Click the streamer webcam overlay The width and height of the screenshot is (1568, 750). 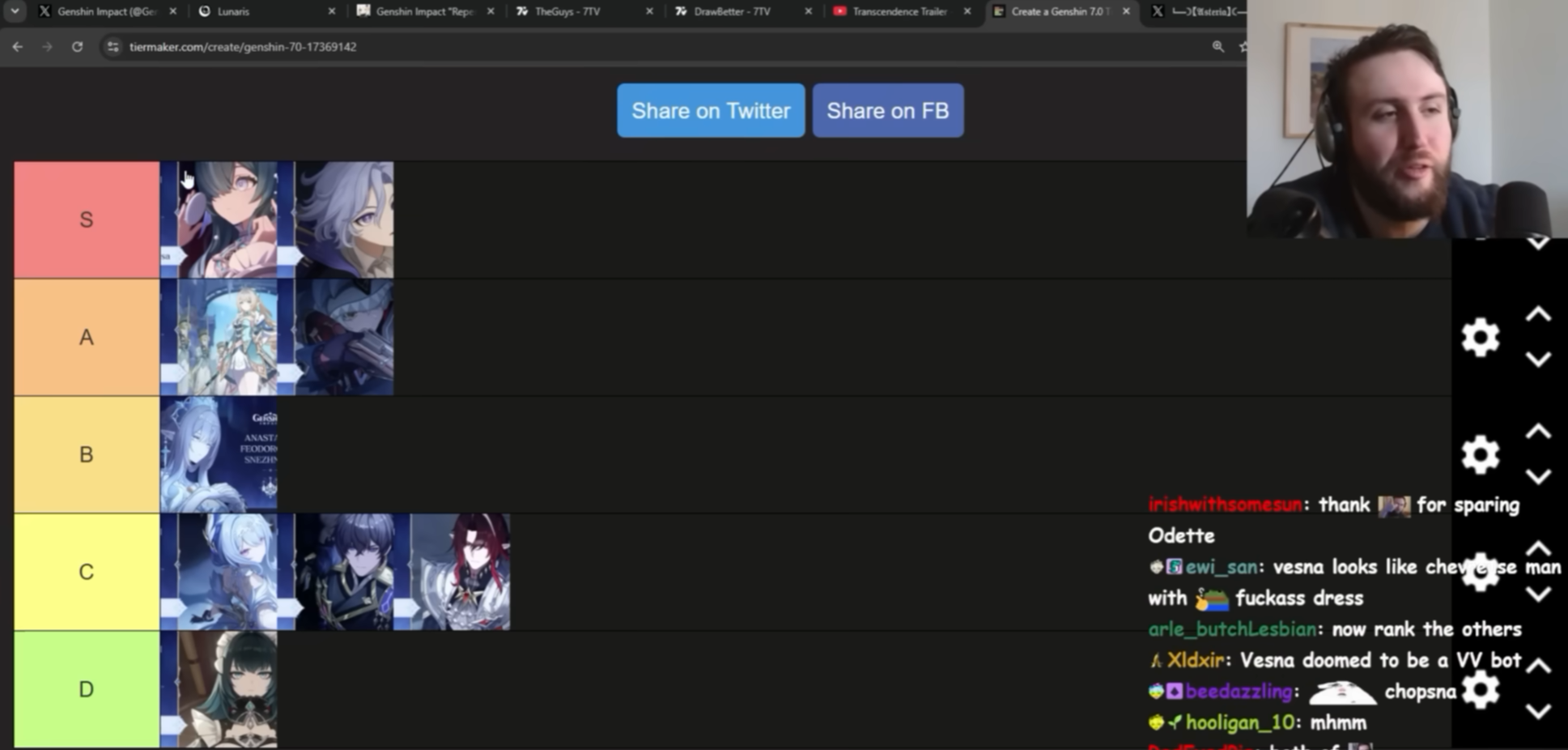click(1407, 119)
